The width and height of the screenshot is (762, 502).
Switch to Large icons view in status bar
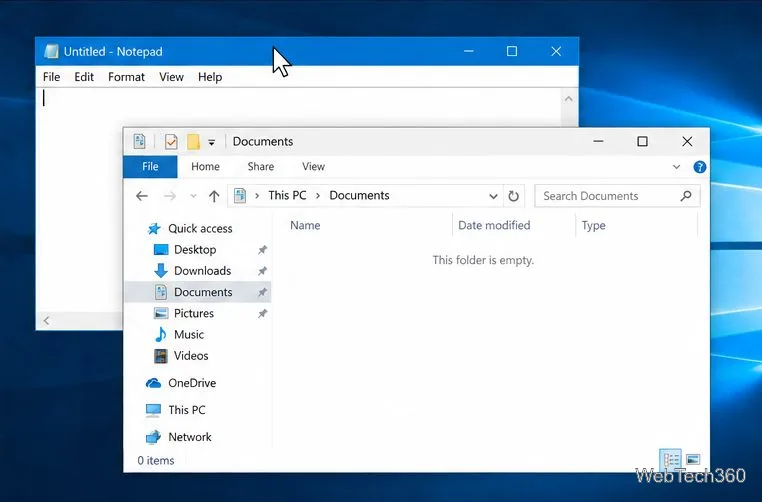[x=693, y=460]
